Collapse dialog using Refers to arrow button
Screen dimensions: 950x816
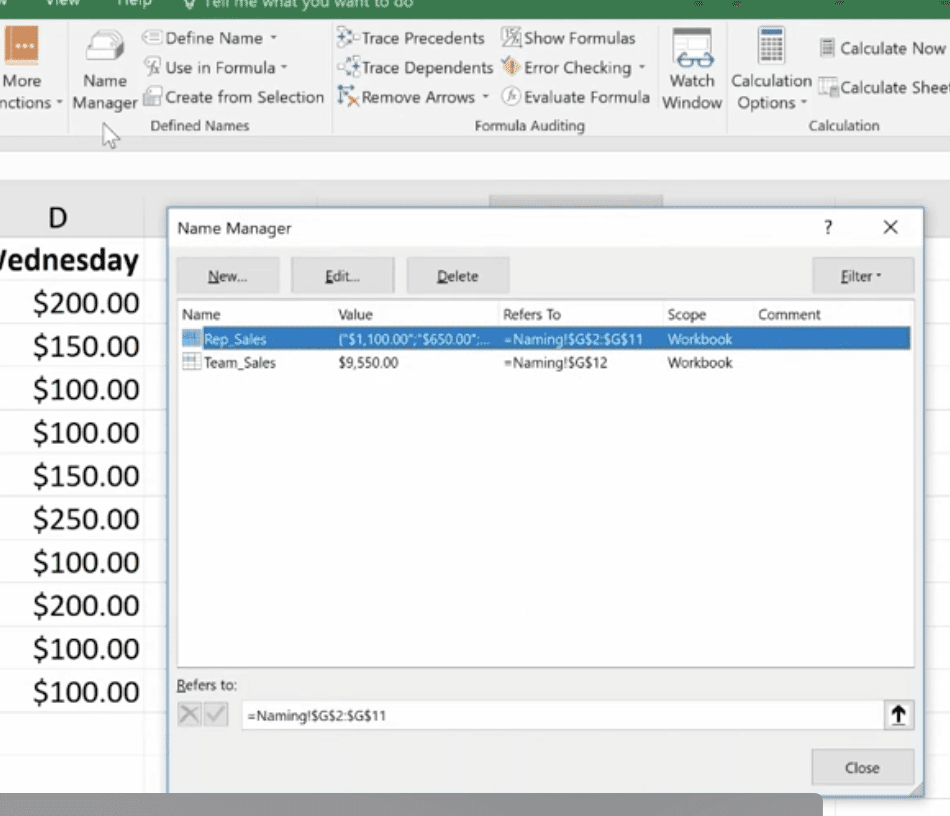[898, 715]
